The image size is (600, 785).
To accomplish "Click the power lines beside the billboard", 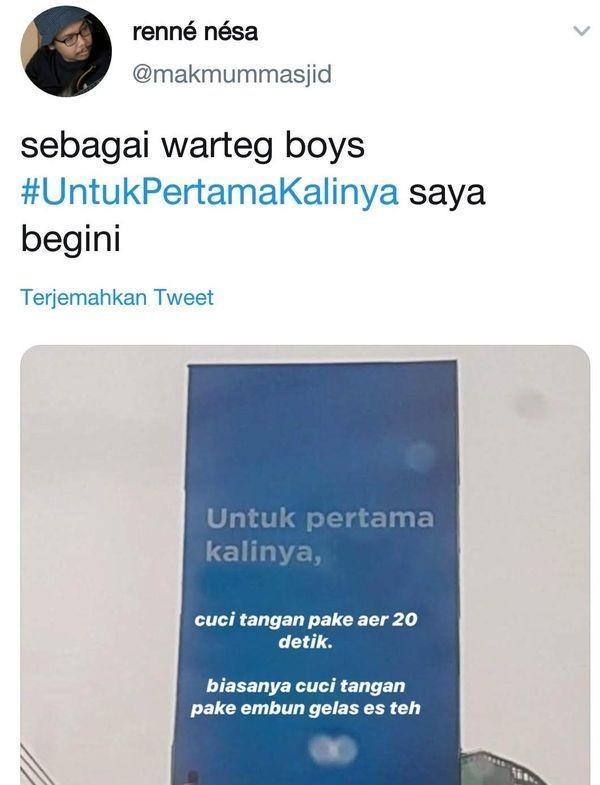I will pos(35,764).
